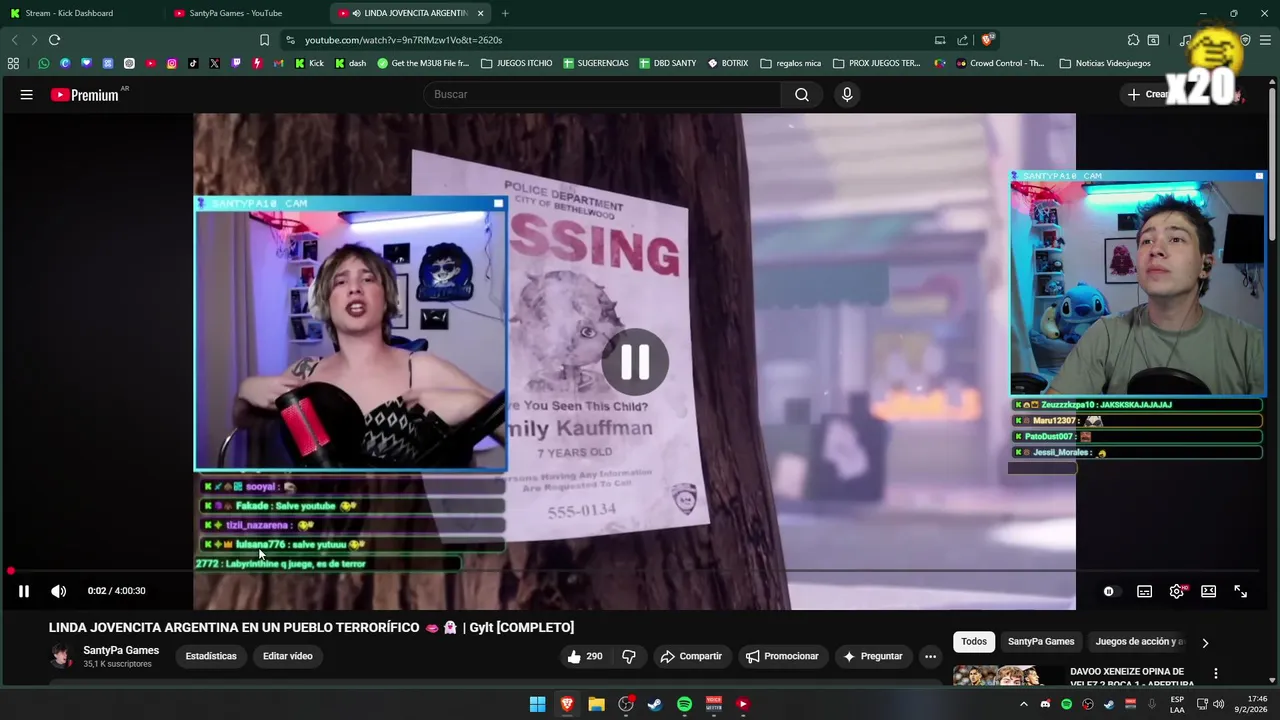Image resolution: width=1280 pixels, height=720 pixels.
Task: Open the dash bookmark
Action: click(x=351, y=63)
